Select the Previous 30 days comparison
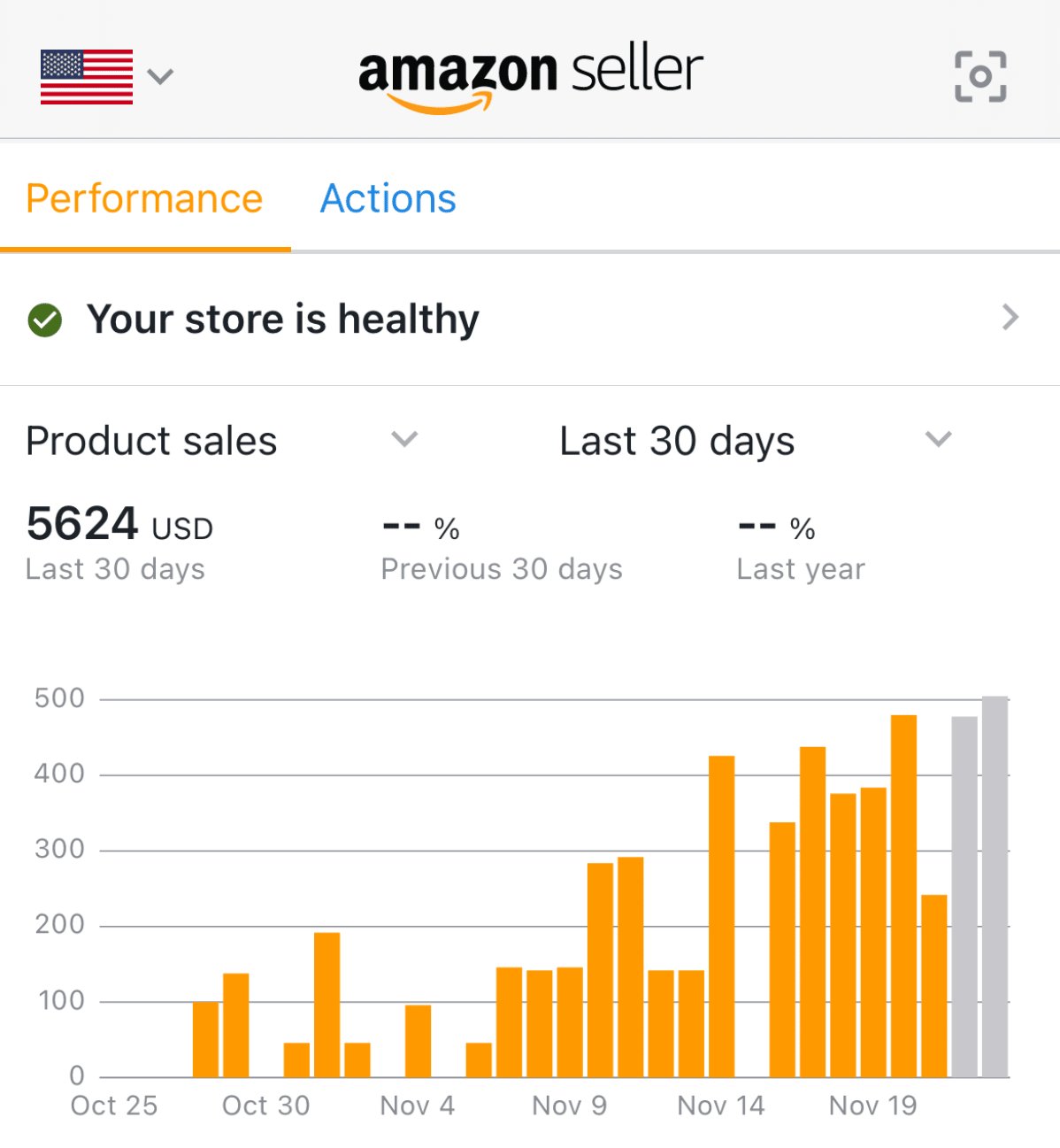1060x1148 pixels. [x=502, y=549]
